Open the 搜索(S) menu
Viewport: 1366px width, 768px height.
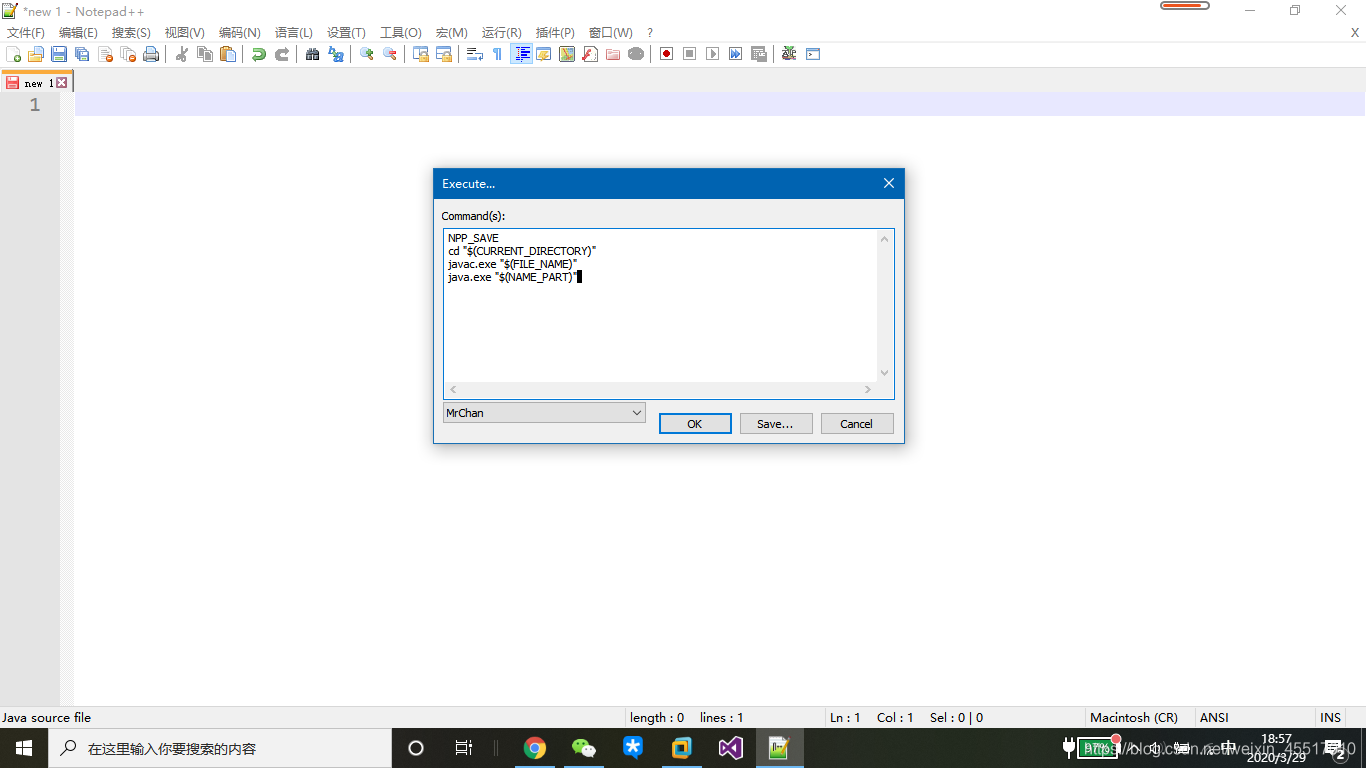pos(131,33)
